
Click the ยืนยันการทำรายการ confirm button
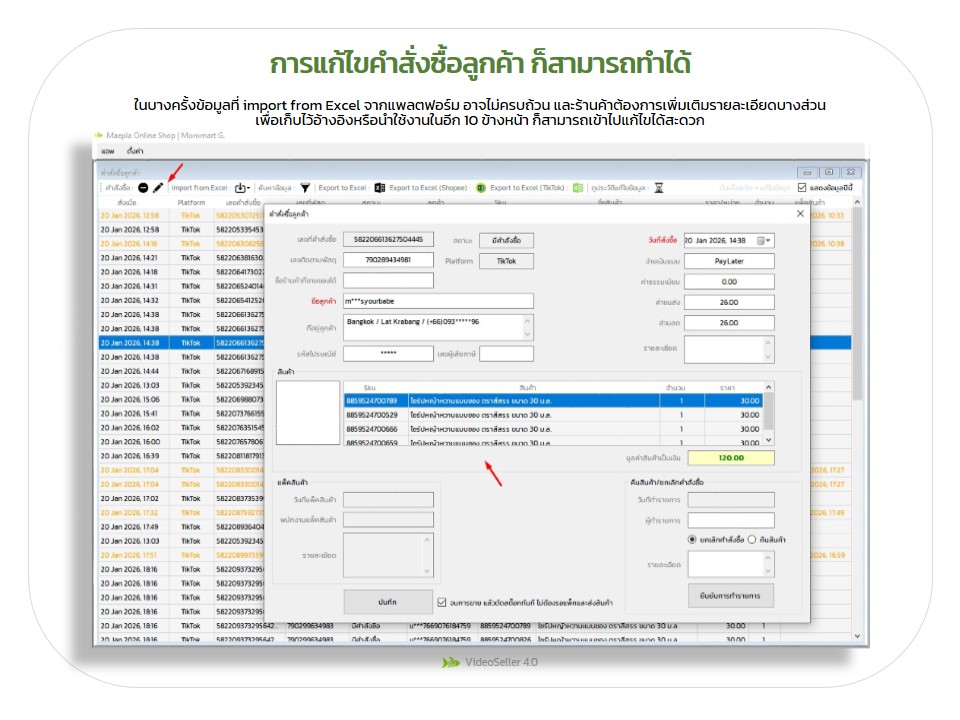pos(730,595)
